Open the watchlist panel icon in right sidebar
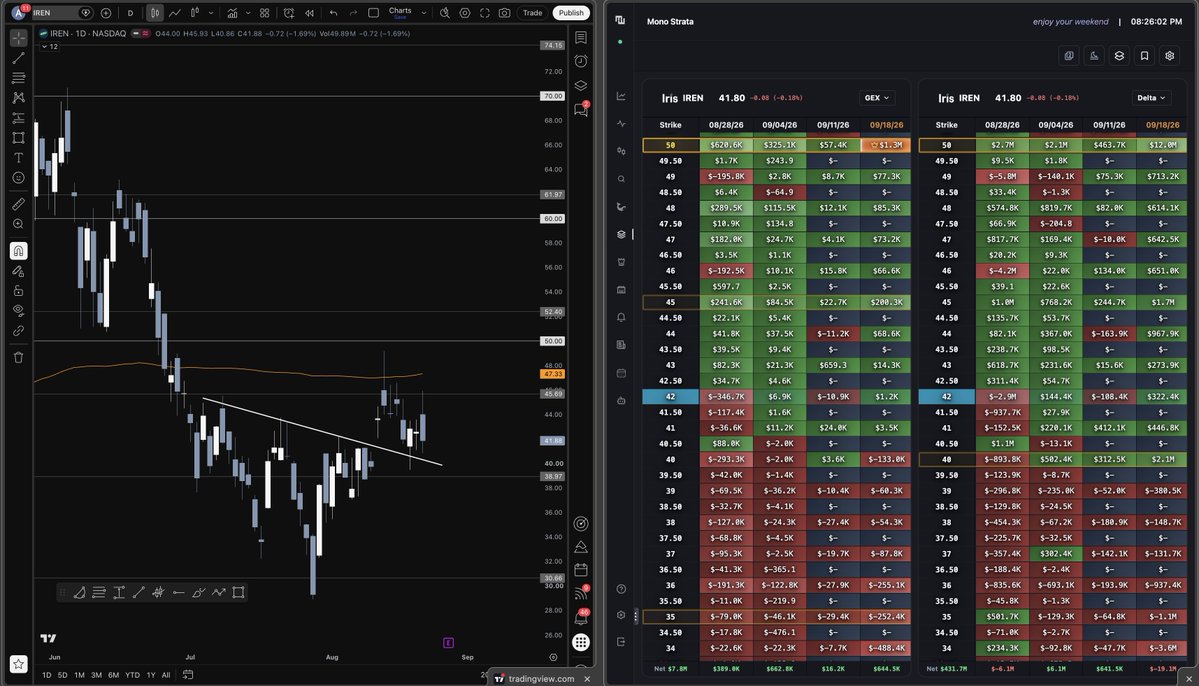The height and width of the screenshot is (686, 1199). 581,37
